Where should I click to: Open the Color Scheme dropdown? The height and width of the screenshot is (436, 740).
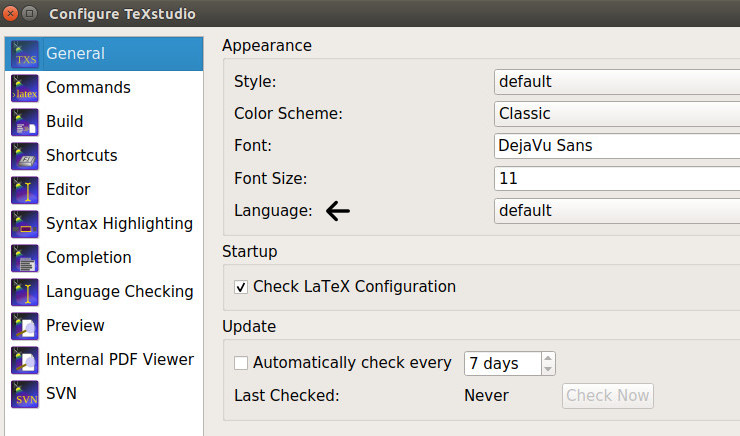(616, 114)
